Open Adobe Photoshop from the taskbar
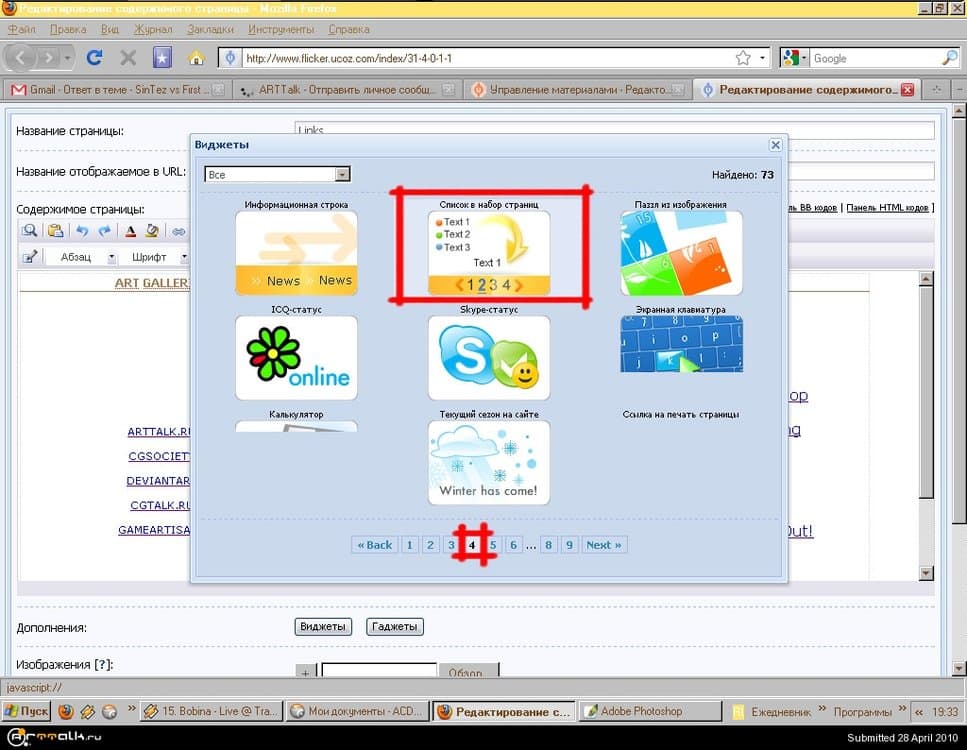967x750 pixels. coord(650,712)
